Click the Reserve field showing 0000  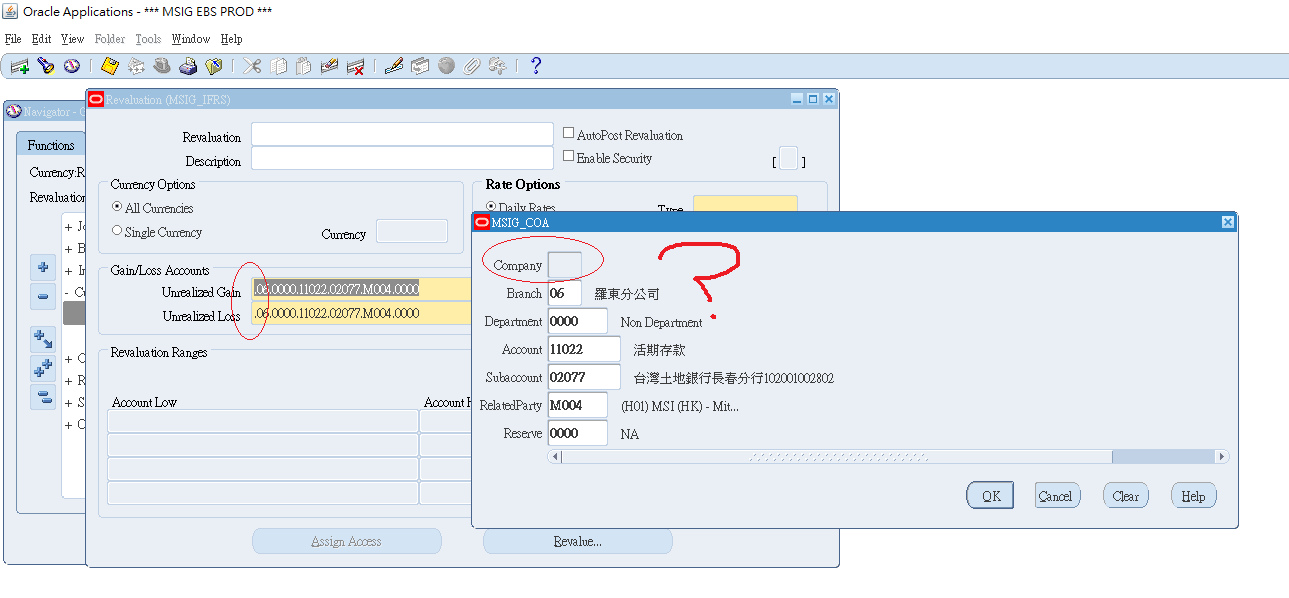[578, 433]
